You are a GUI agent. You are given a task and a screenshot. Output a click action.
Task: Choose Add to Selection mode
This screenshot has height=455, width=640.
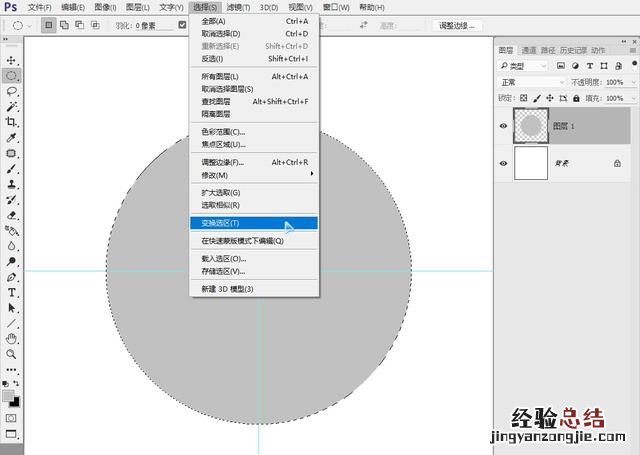(64, 25)
